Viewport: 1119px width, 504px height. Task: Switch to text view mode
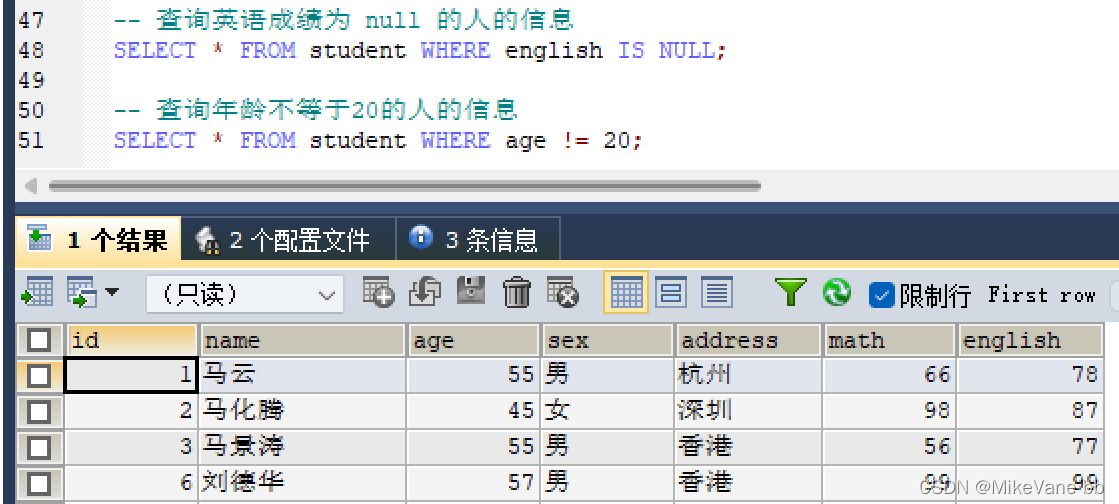point(717,293)
